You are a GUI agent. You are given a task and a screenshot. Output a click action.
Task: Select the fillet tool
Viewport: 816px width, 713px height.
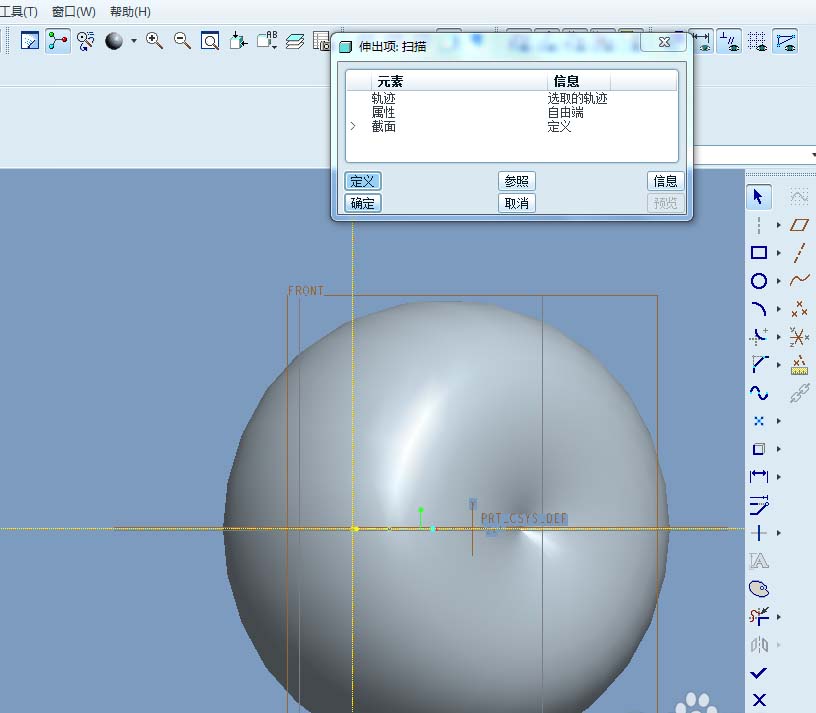pos(759,337)
